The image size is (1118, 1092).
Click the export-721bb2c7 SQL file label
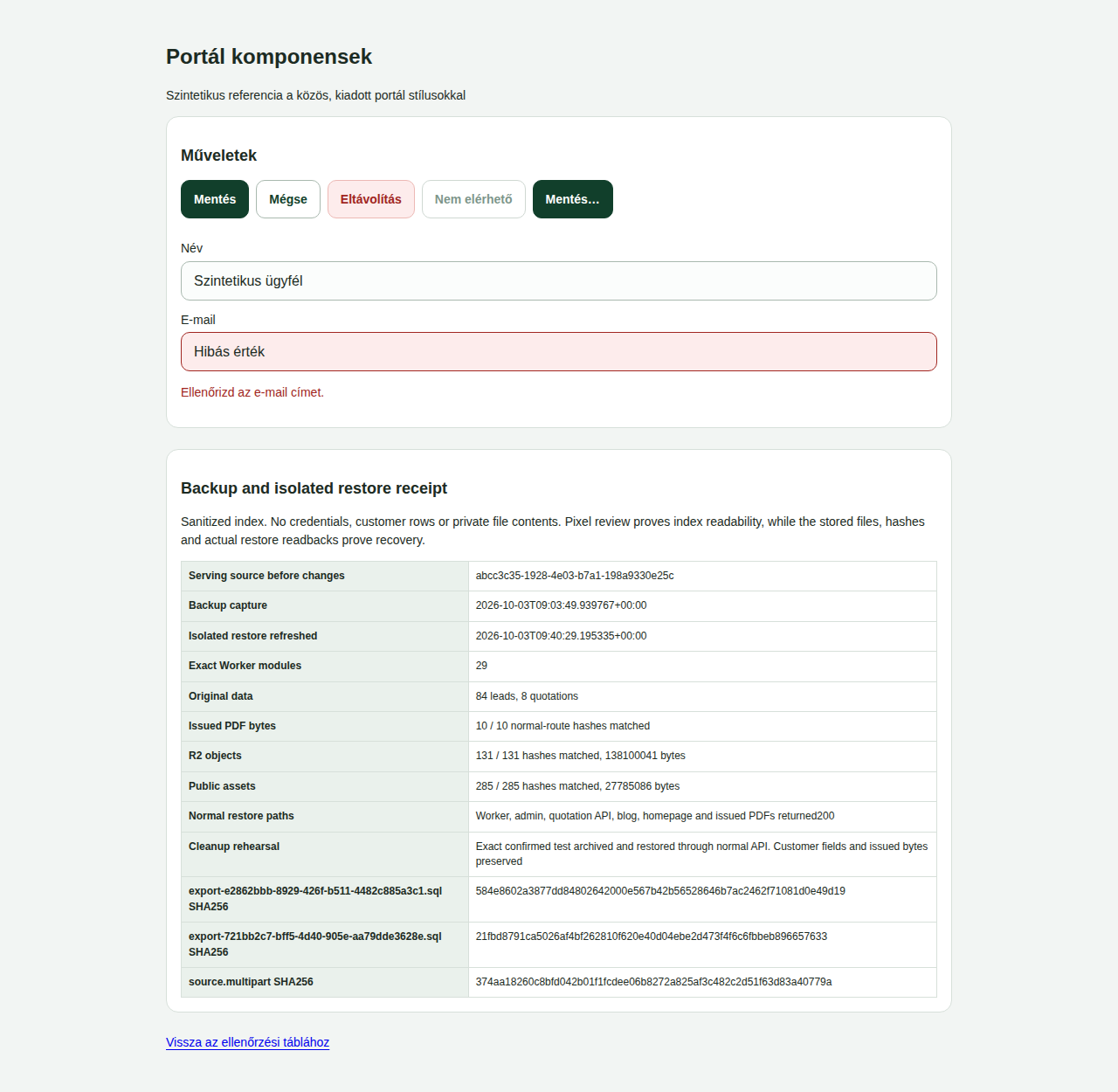click(x=315, y=944)
